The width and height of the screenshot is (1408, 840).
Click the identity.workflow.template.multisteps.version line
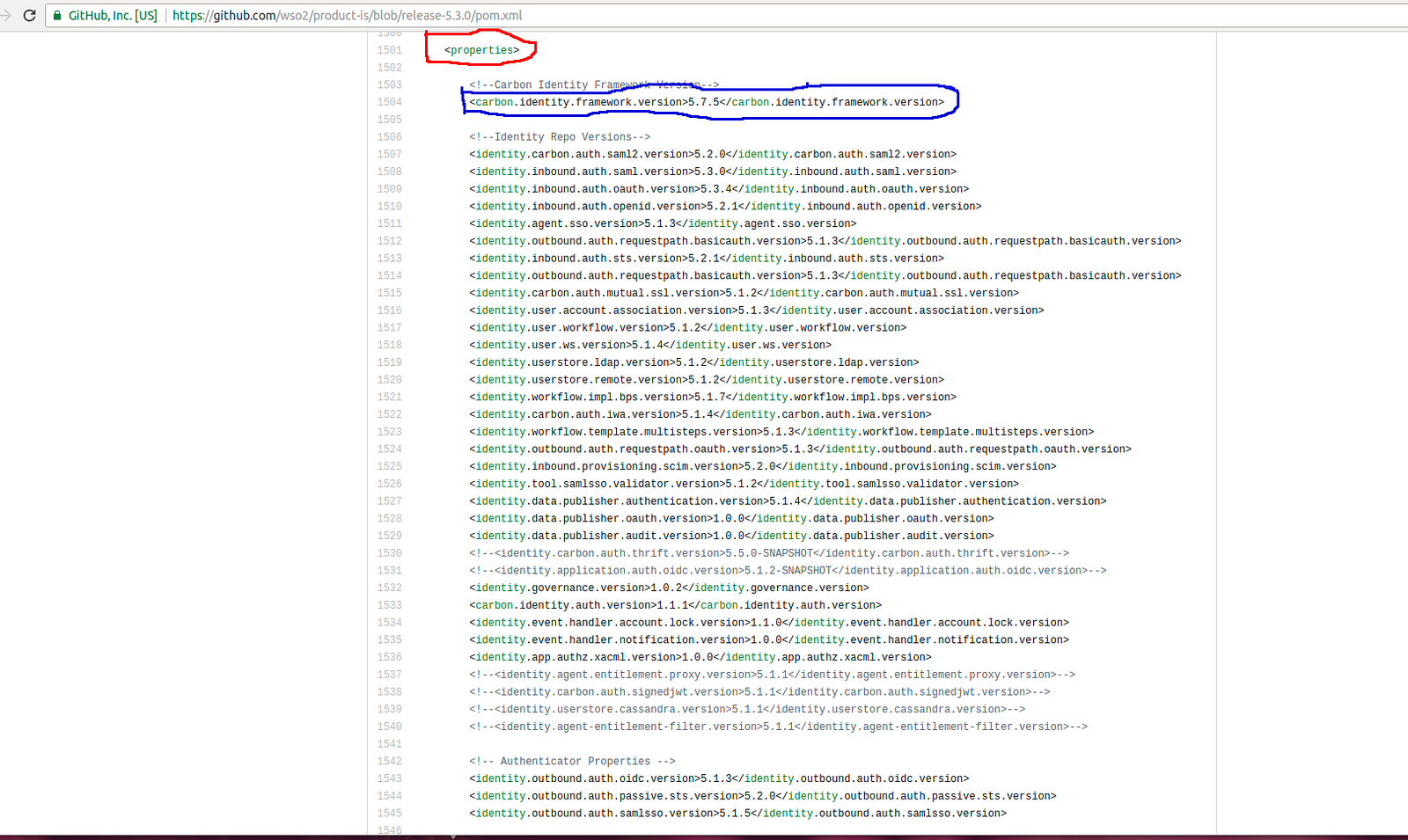point(781,433)
